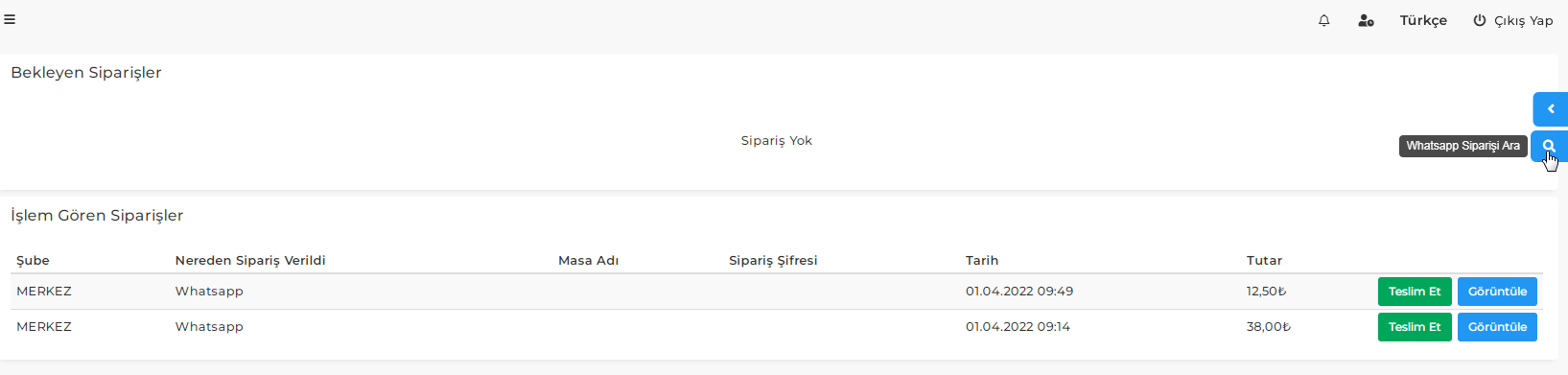Open the user account settings icon

[x=1366, y=20]
